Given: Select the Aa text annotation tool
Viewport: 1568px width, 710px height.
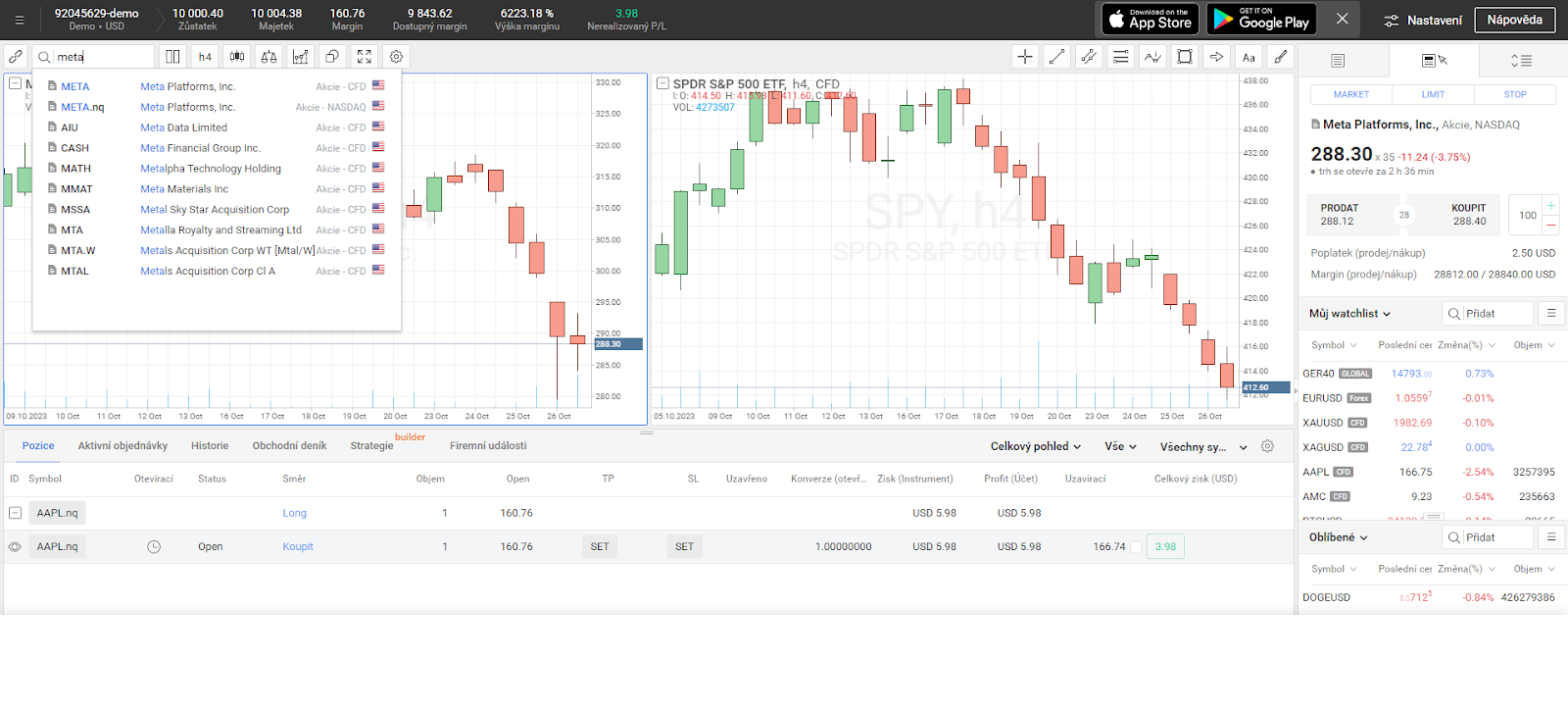Looking at the screenshot, I should tap(1249, 57).
